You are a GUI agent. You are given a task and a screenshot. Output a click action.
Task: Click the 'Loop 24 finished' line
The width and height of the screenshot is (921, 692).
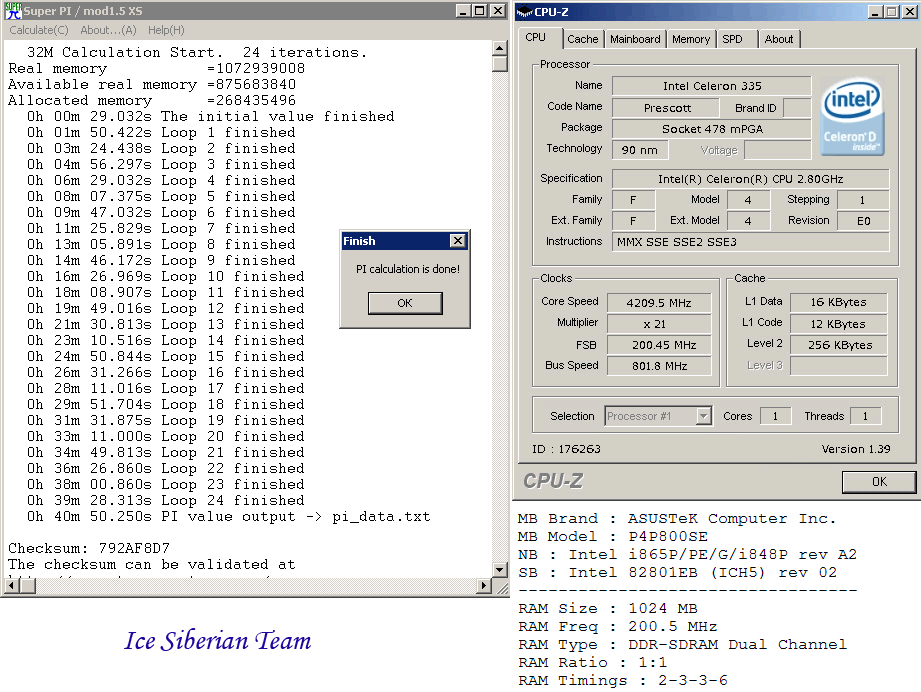pos(166,500)
